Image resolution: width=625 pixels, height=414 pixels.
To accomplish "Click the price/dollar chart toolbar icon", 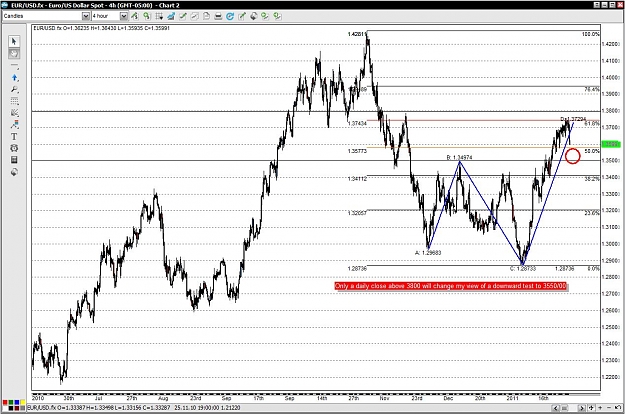I will [x=135, y=16].
